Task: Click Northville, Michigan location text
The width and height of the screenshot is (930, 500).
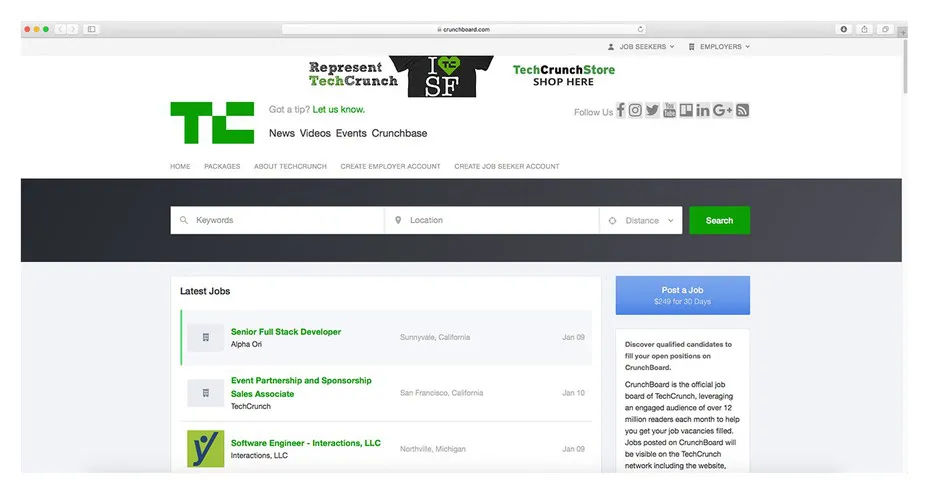Action: (x=432, y=449)
